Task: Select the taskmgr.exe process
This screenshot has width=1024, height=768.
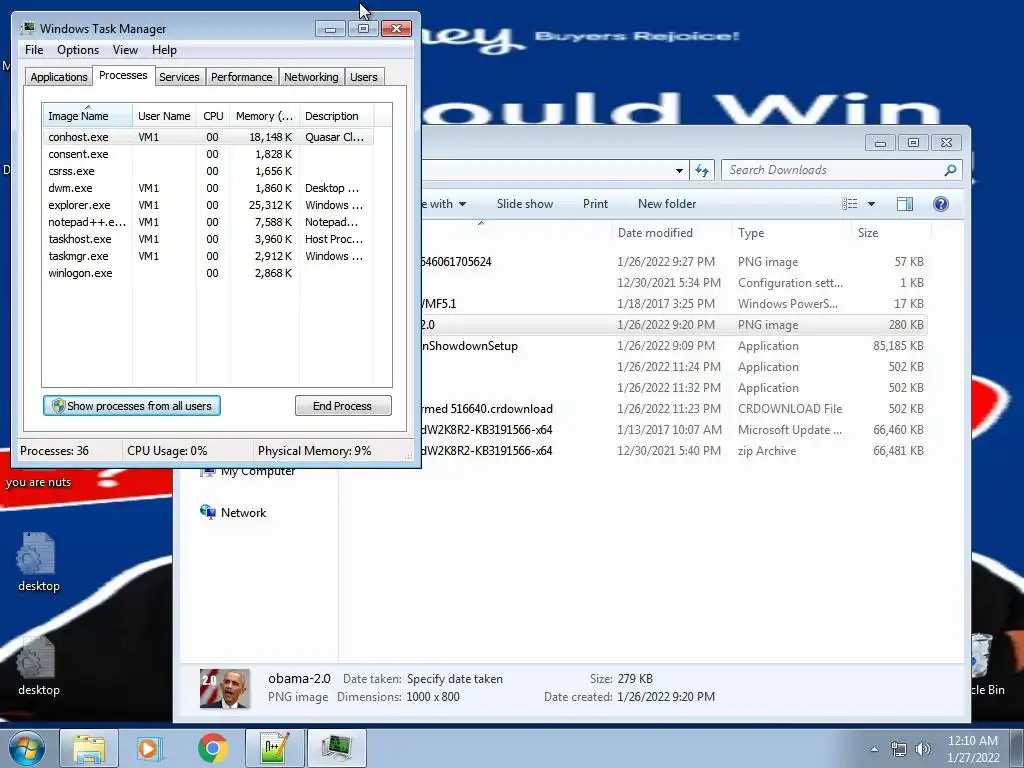Action: [x=208, y=256]
